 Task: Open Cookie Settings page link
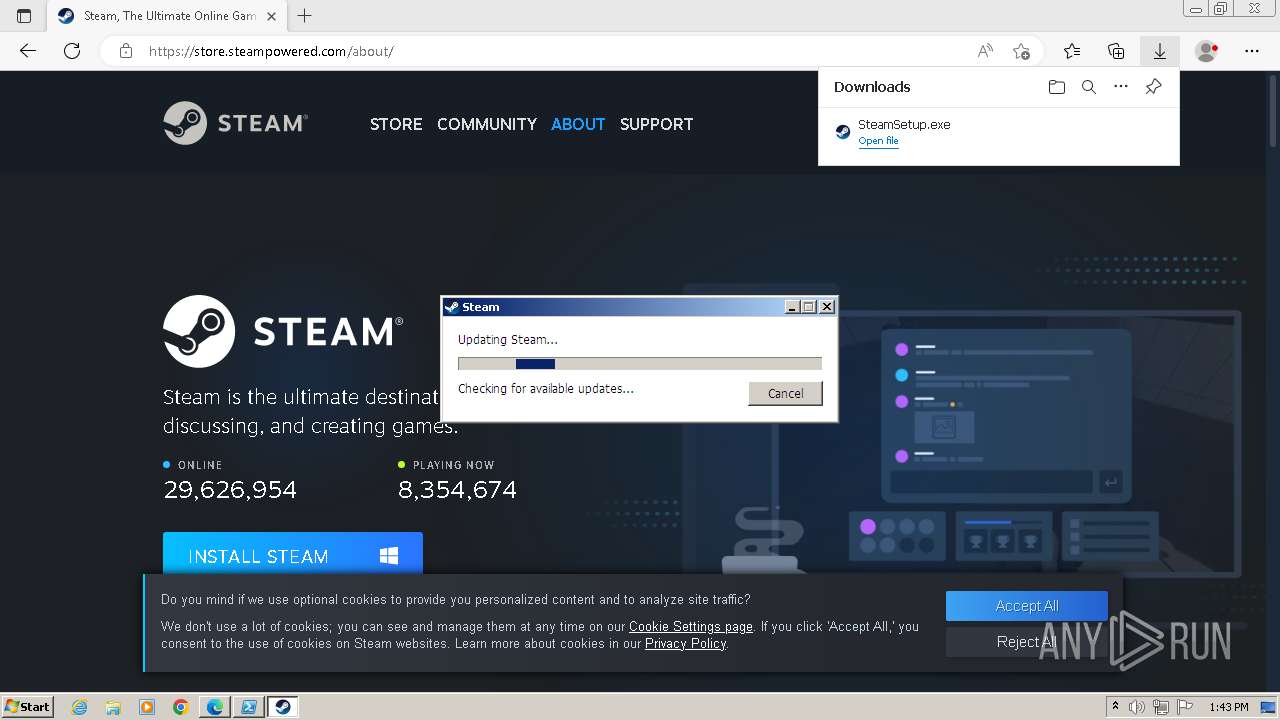click(691, 627)
